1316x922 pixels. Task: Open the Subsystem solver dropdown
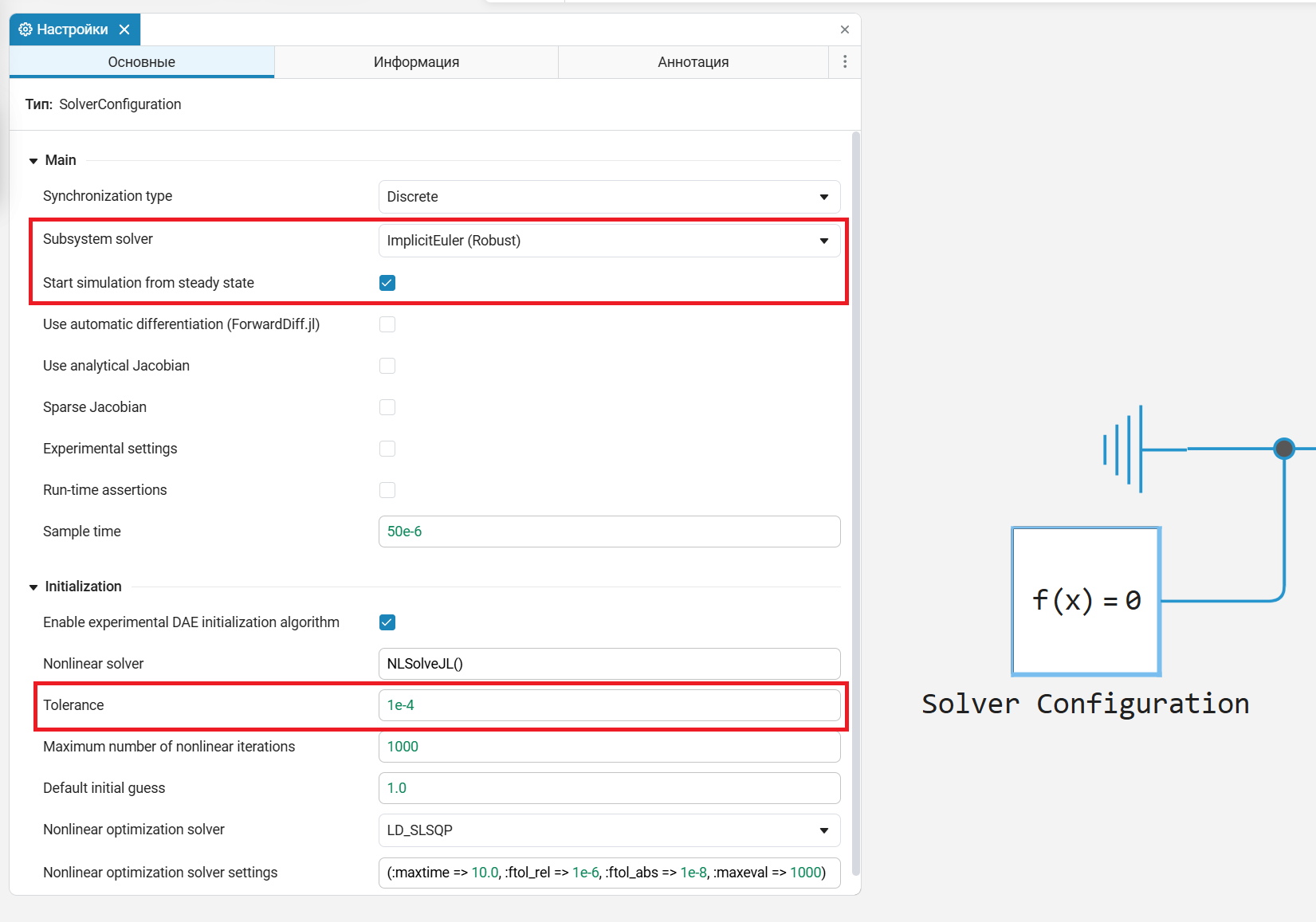(609, 241)
